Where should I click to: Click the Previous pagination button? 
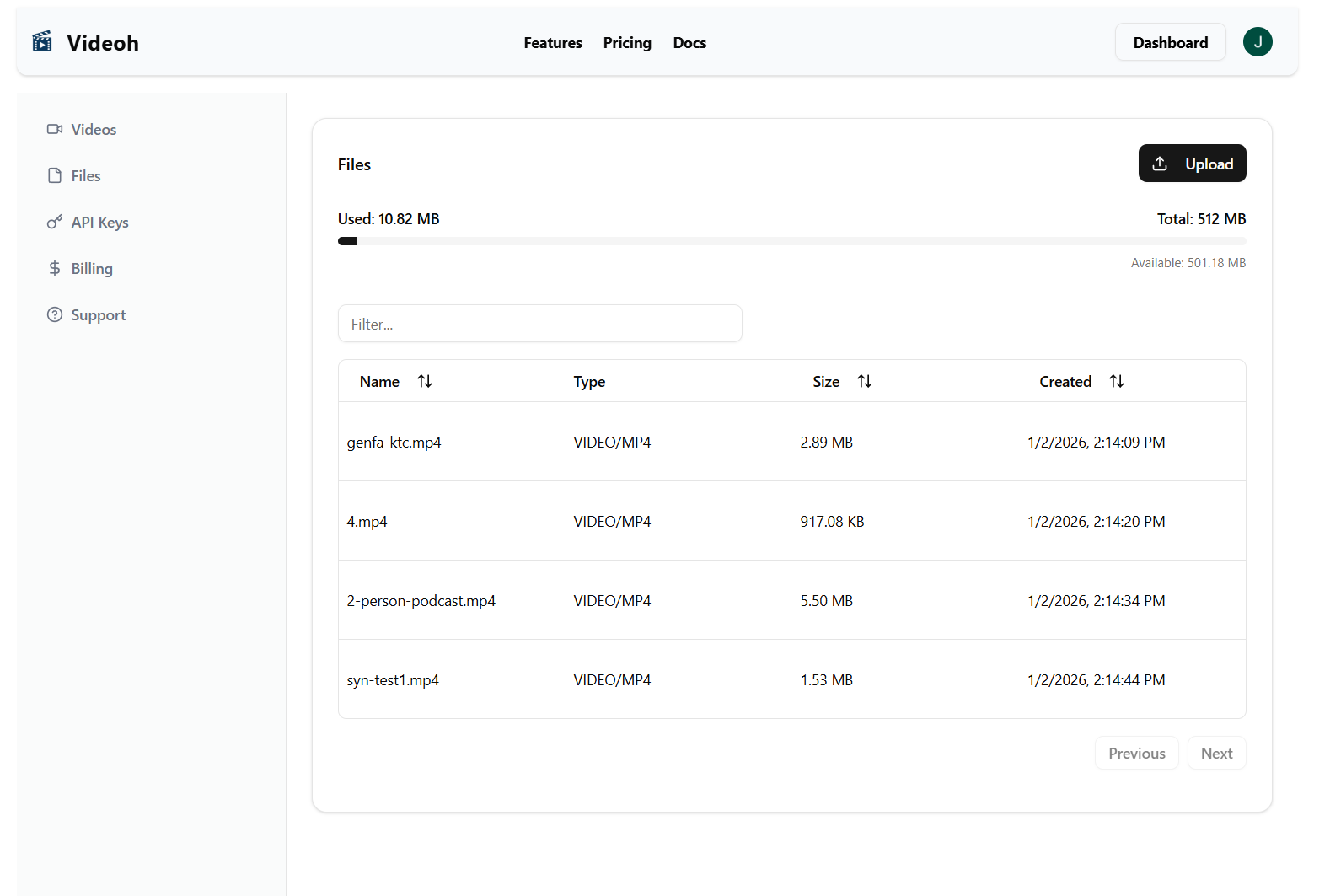pos(1136,753)
